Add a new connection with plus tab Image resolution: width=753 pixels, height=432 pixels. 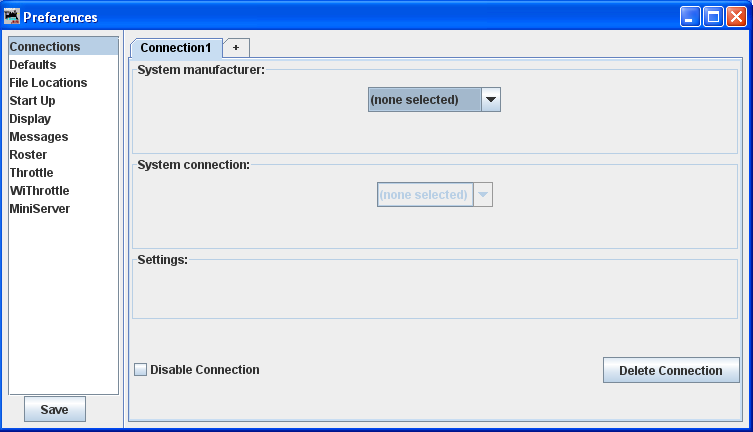236,48
